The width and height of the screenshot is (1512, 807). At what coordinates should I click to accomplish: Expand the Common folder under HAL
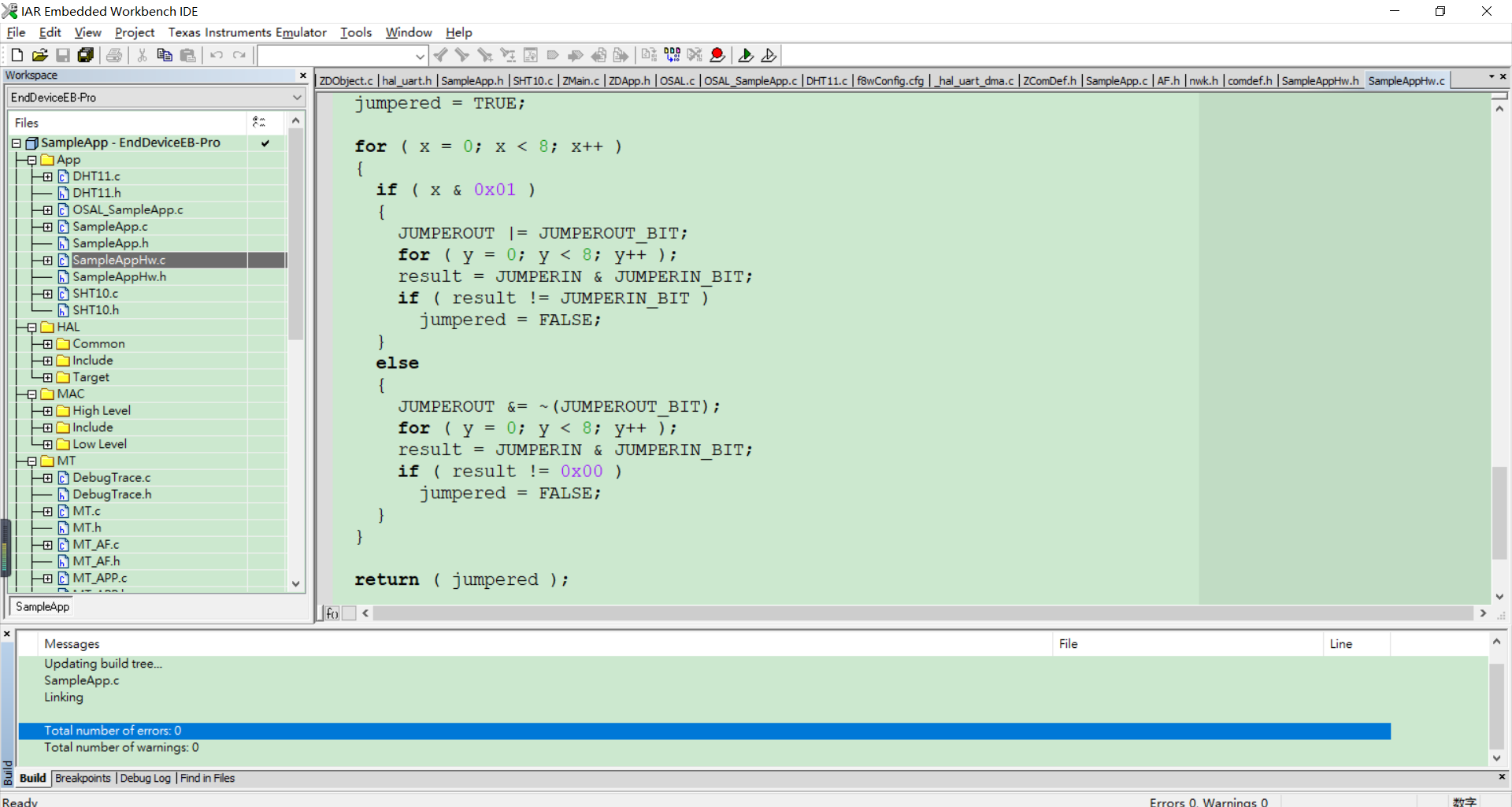point(47,344)
